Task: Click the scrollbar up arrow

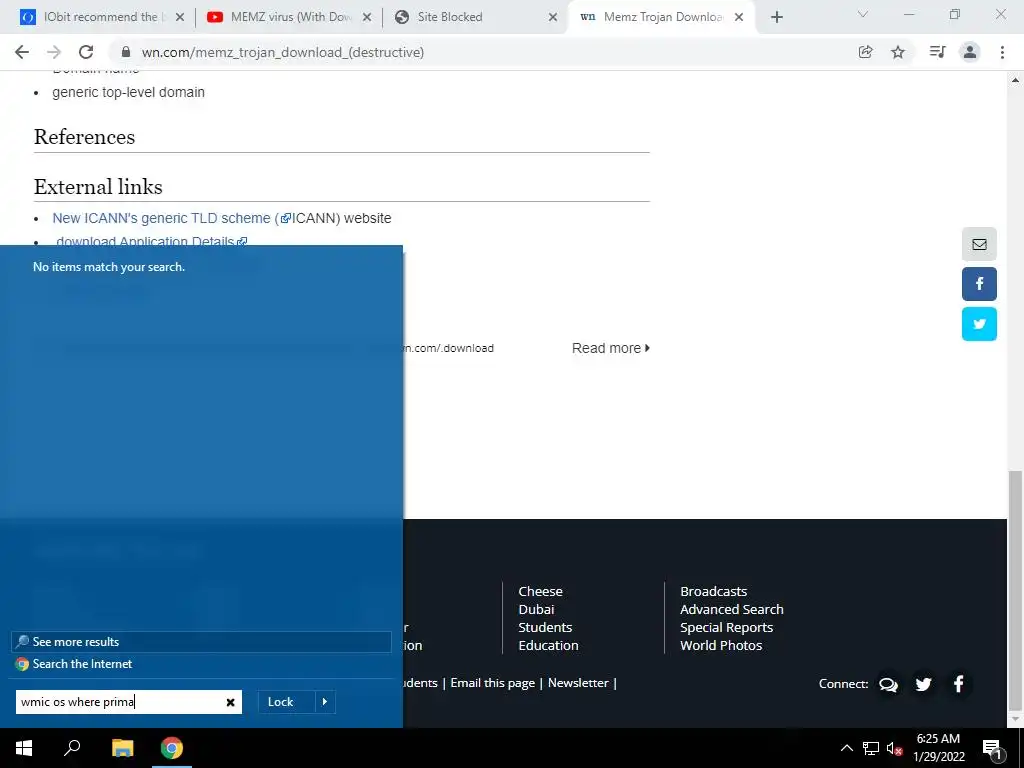Action: tap(1015, 80)
